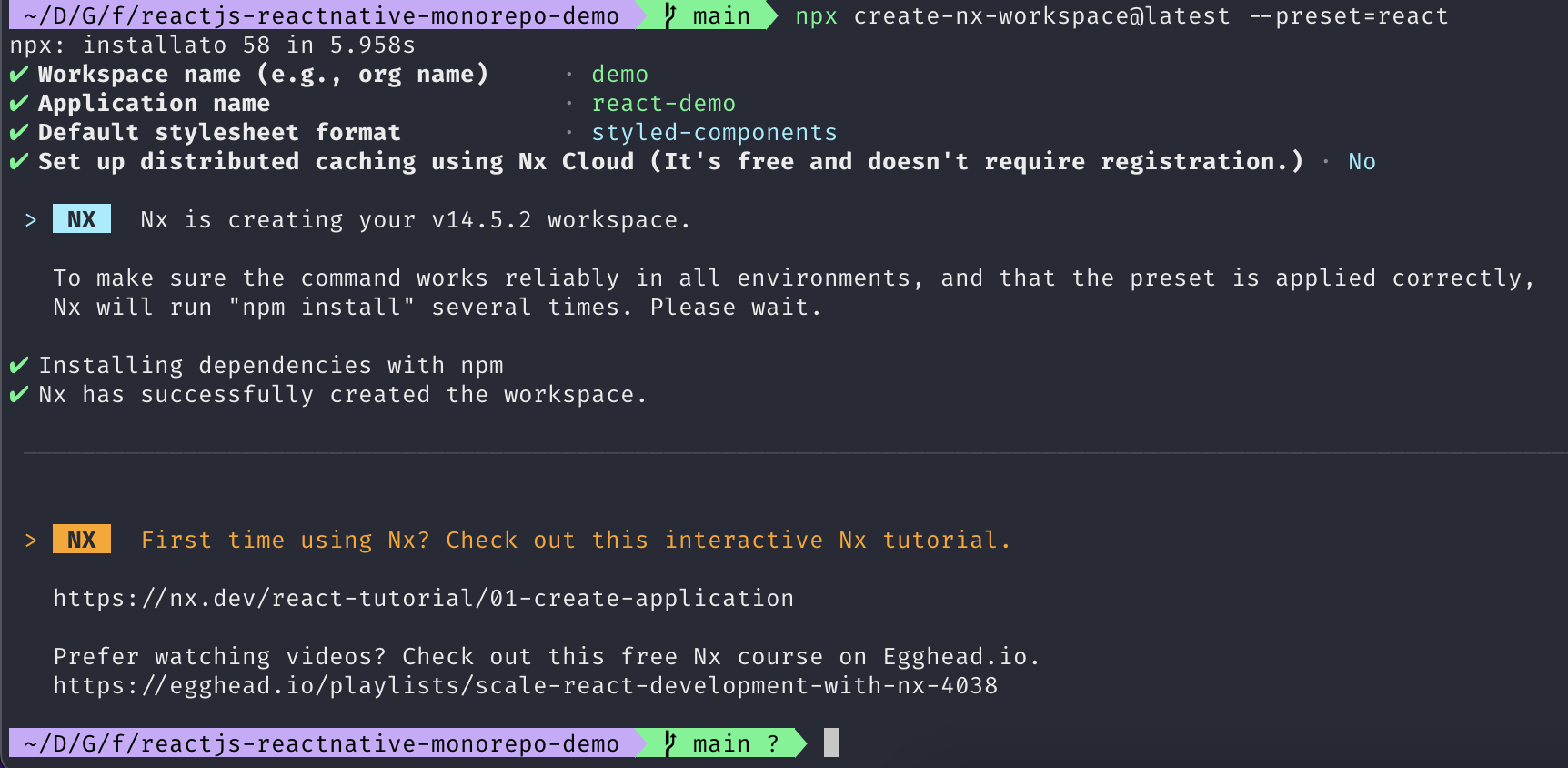The height and width of the screenshot is (768, 1568).
Task: Click the 'main' branch label in top prompt
Action: pyautogui.click(x=722, y=15)
